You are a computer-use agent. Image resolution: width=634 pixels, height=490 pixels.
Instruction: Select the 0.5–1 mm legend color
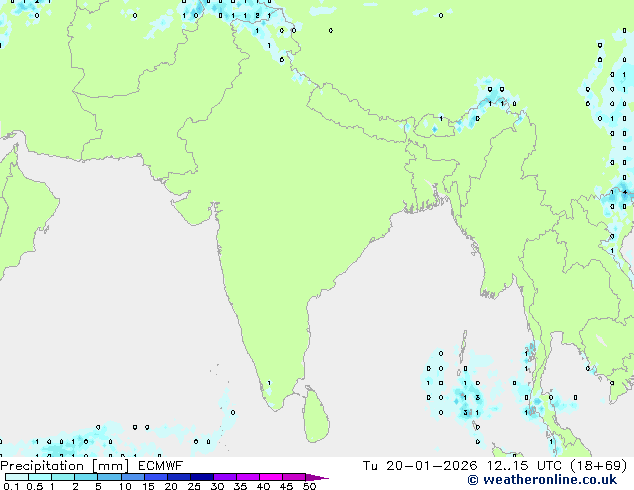[40, 477]
